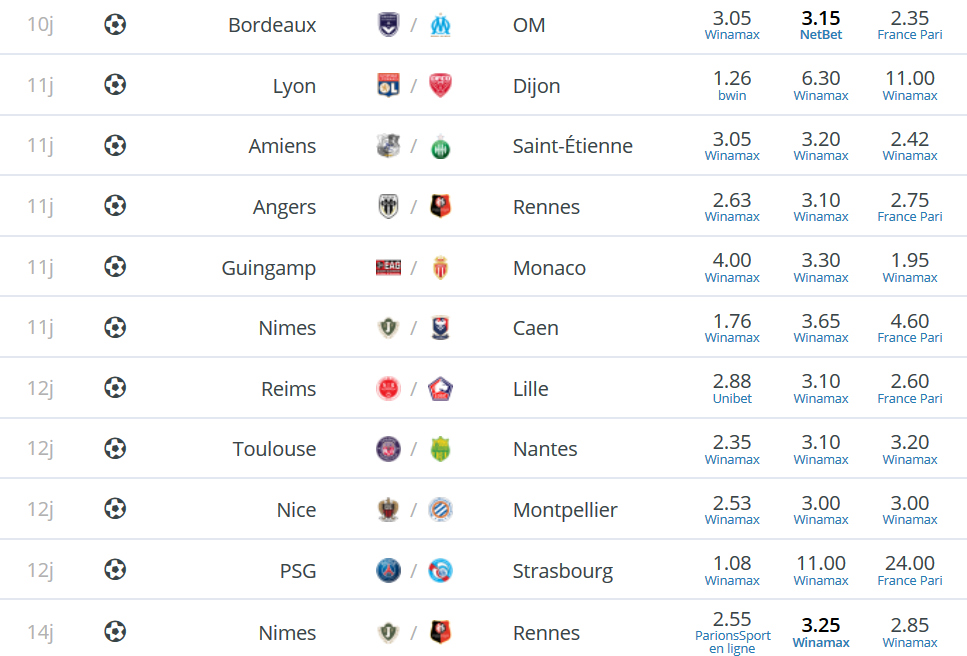Click the Dijon club crest icon
Viewport: 967px width, 656px height.
click(x=440, y=86)
